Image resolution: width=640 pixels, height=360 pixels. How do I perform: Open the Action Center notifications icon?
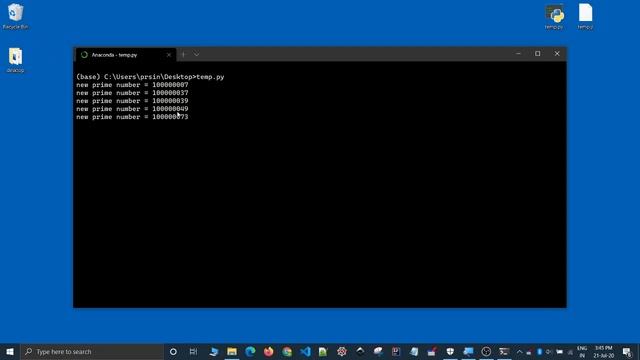click(628, 351)
